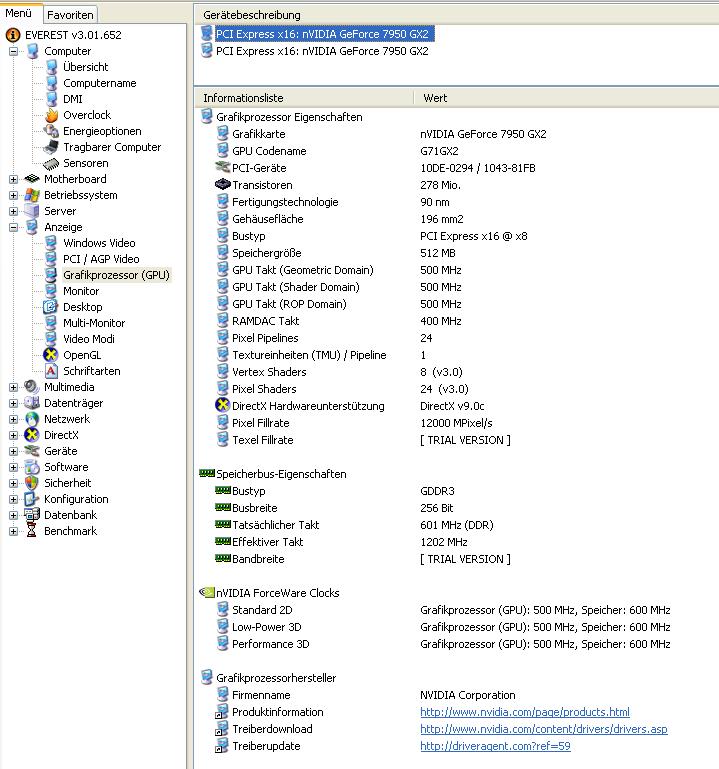The height and width of the screenshot is (769, 719).
Task: Select the Multi-Monitor tree item
Action: click(94, 323)
